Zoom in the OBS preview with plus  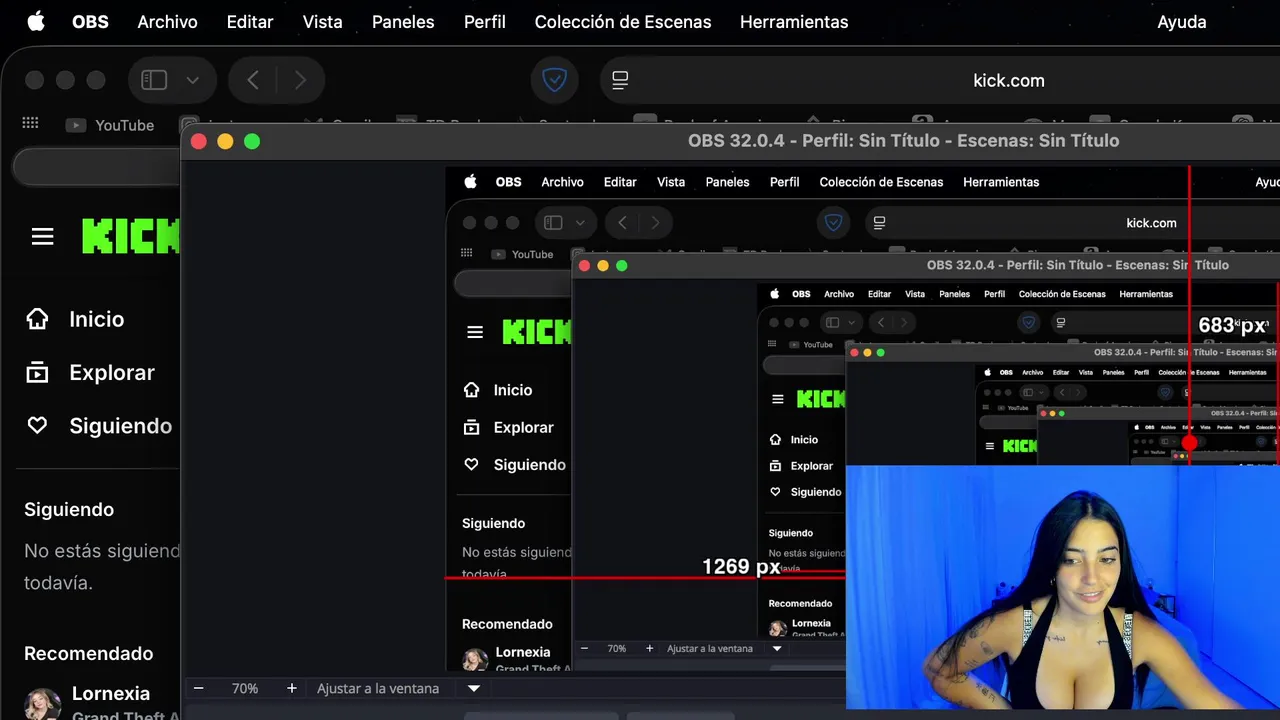tap(291, 688)
